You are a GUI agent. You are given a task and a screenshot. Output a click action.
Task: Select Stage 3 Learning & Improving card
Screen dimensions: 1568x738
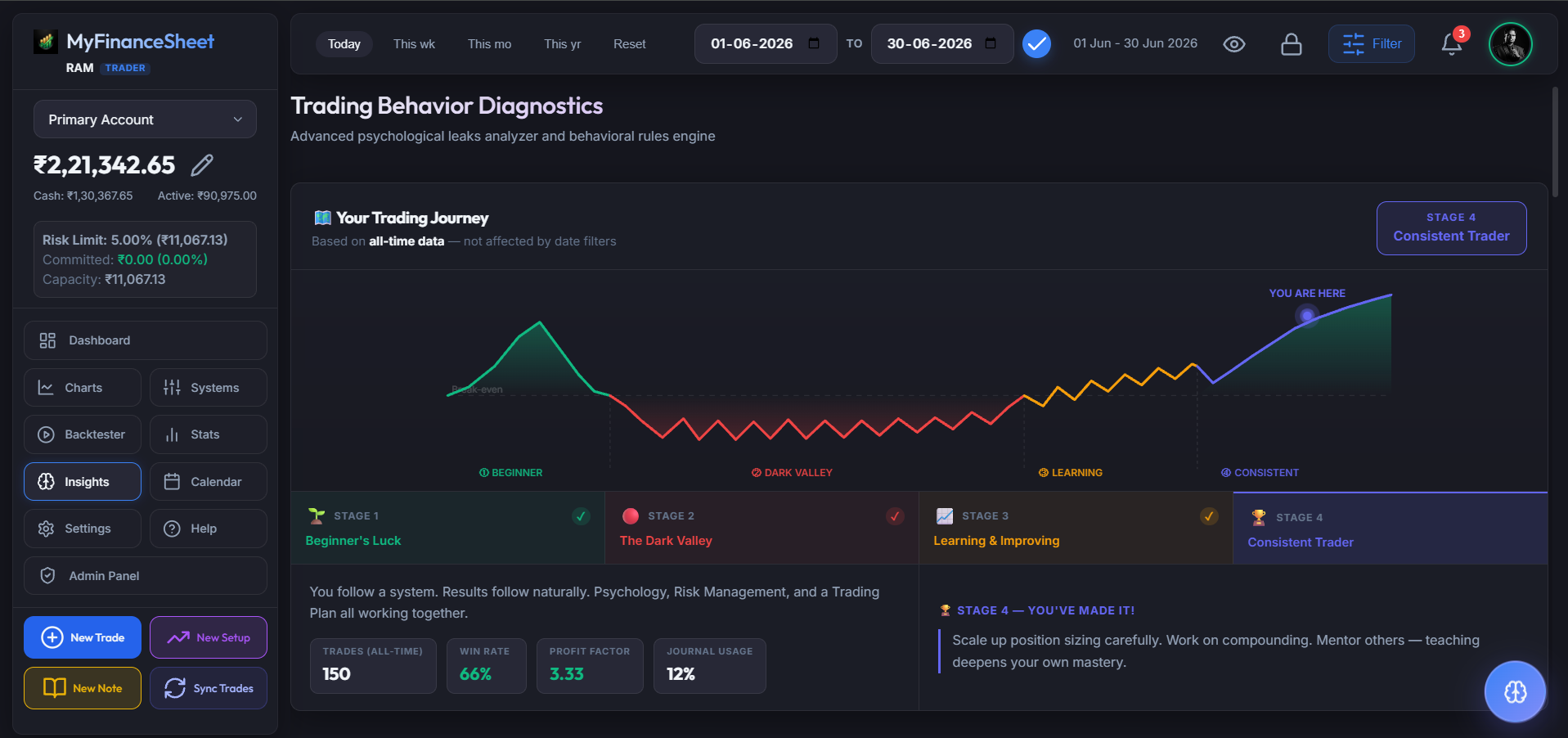(1076, 528)
